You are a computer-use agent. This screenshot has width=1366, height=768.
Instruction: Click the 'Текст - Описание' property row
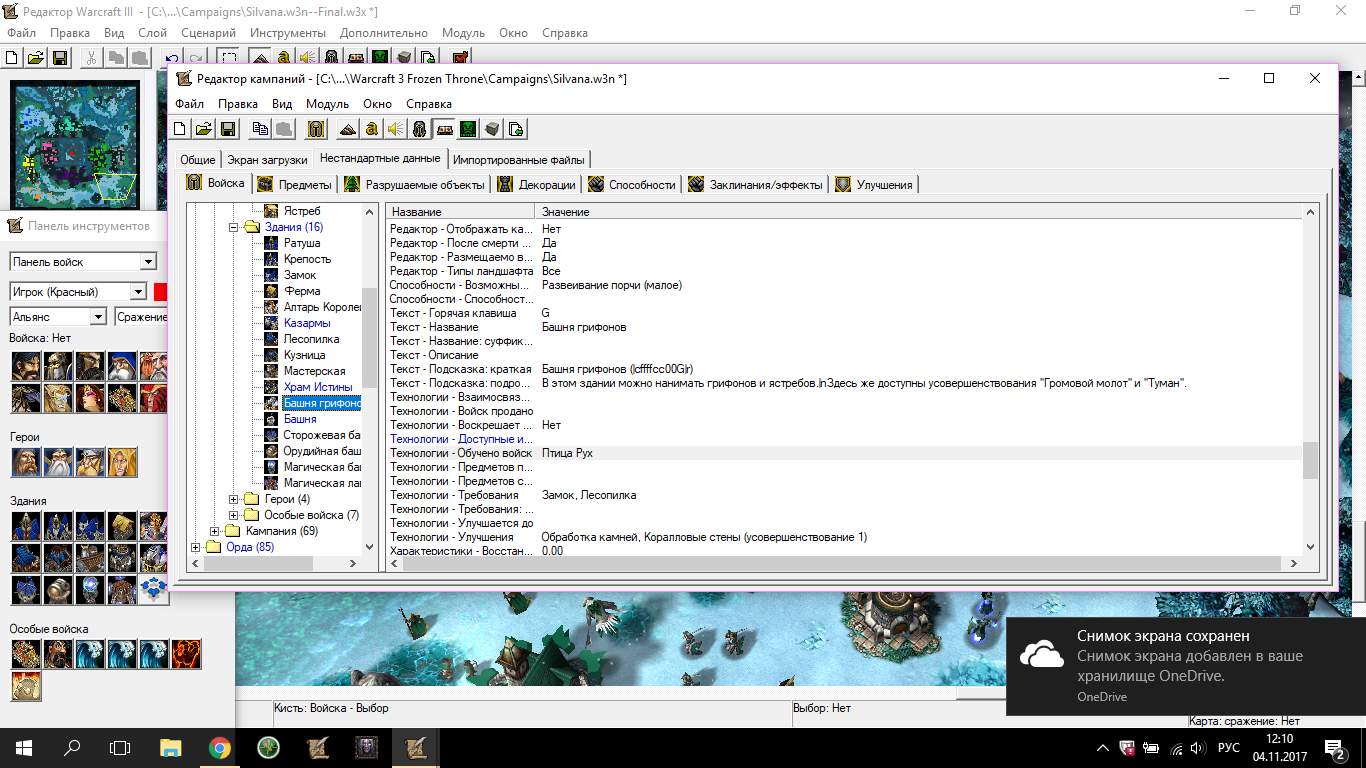[x=845, y=355]
